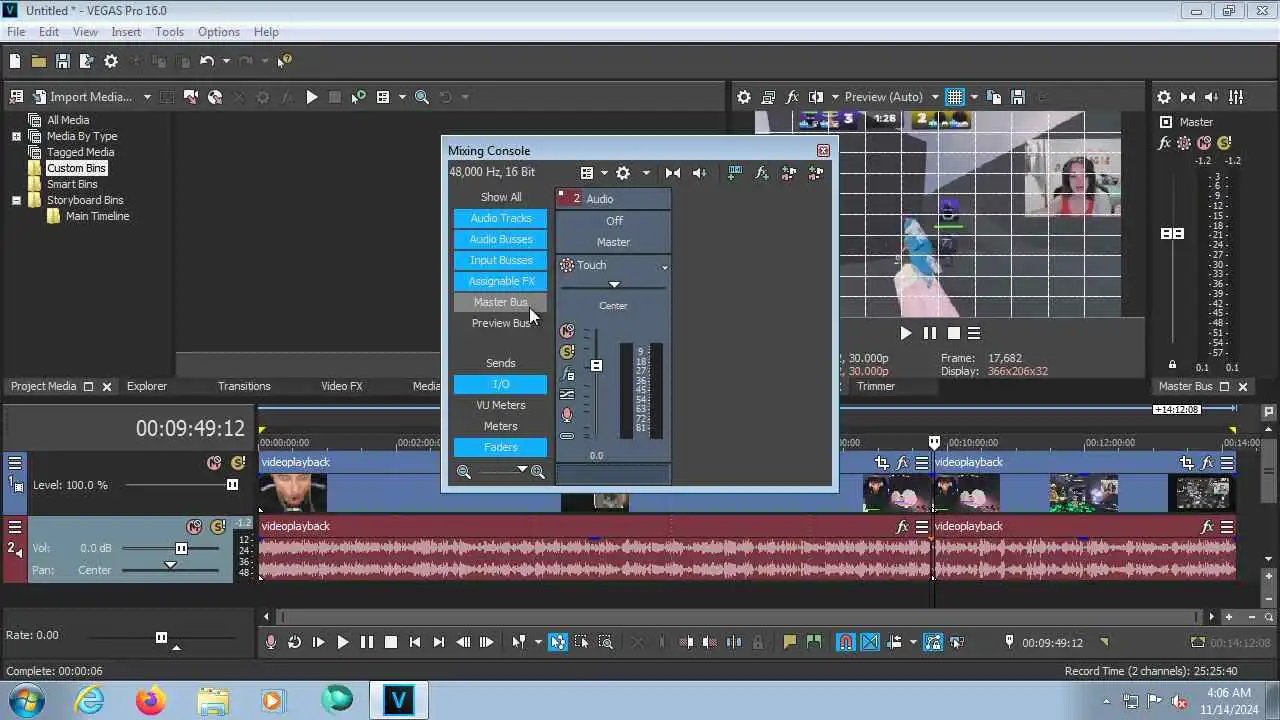Open Master FX in Master Bus panel

click(1165, 143)
